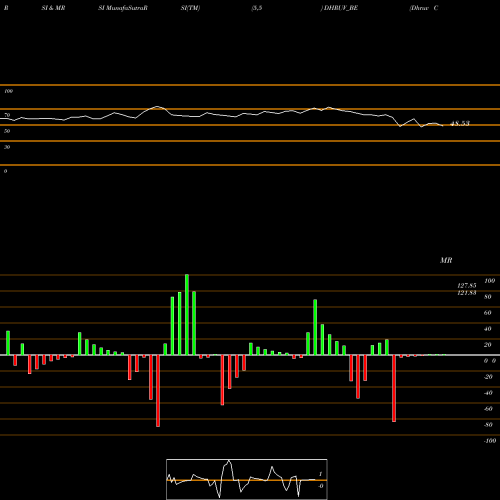The image size is (500, 500).
Task: Click the MR axis label 80
Action: (x=488, y=297)
